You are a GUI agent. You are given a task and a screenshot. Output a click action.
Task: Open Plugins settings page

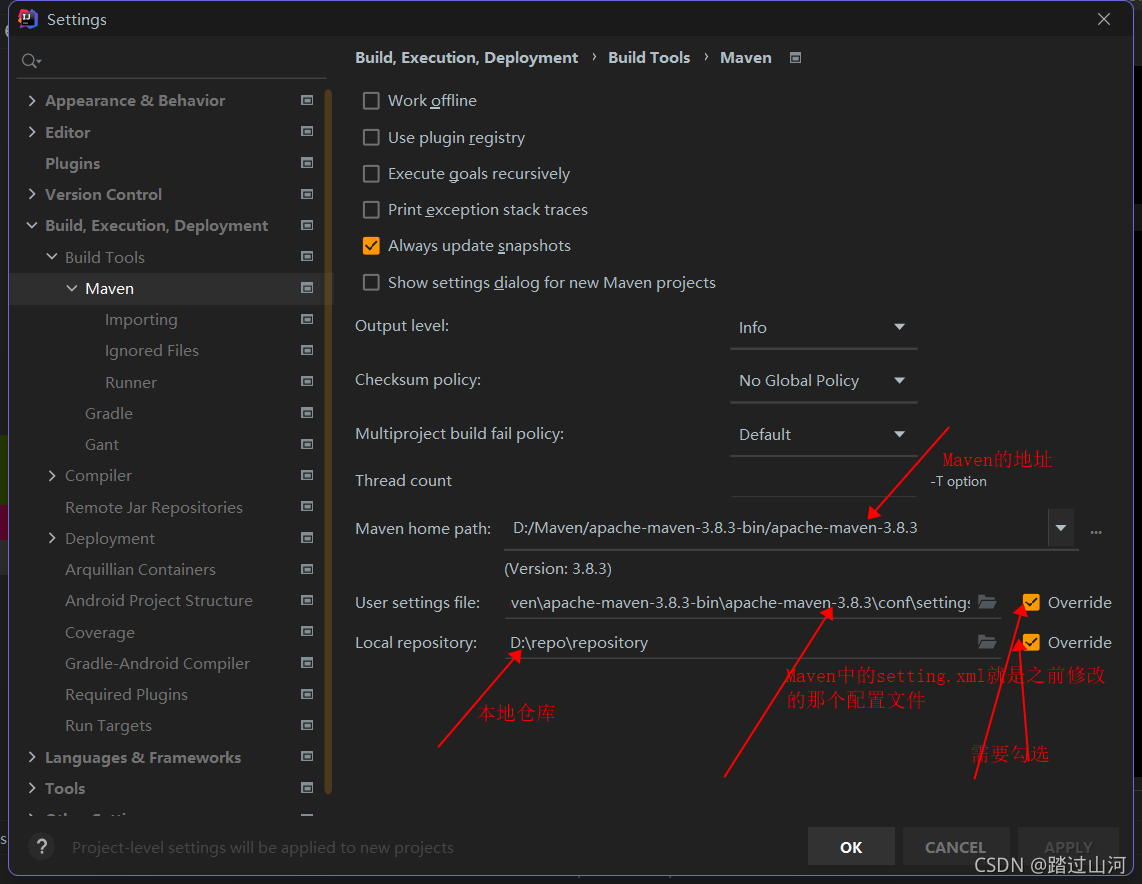[x=73, y=164]
